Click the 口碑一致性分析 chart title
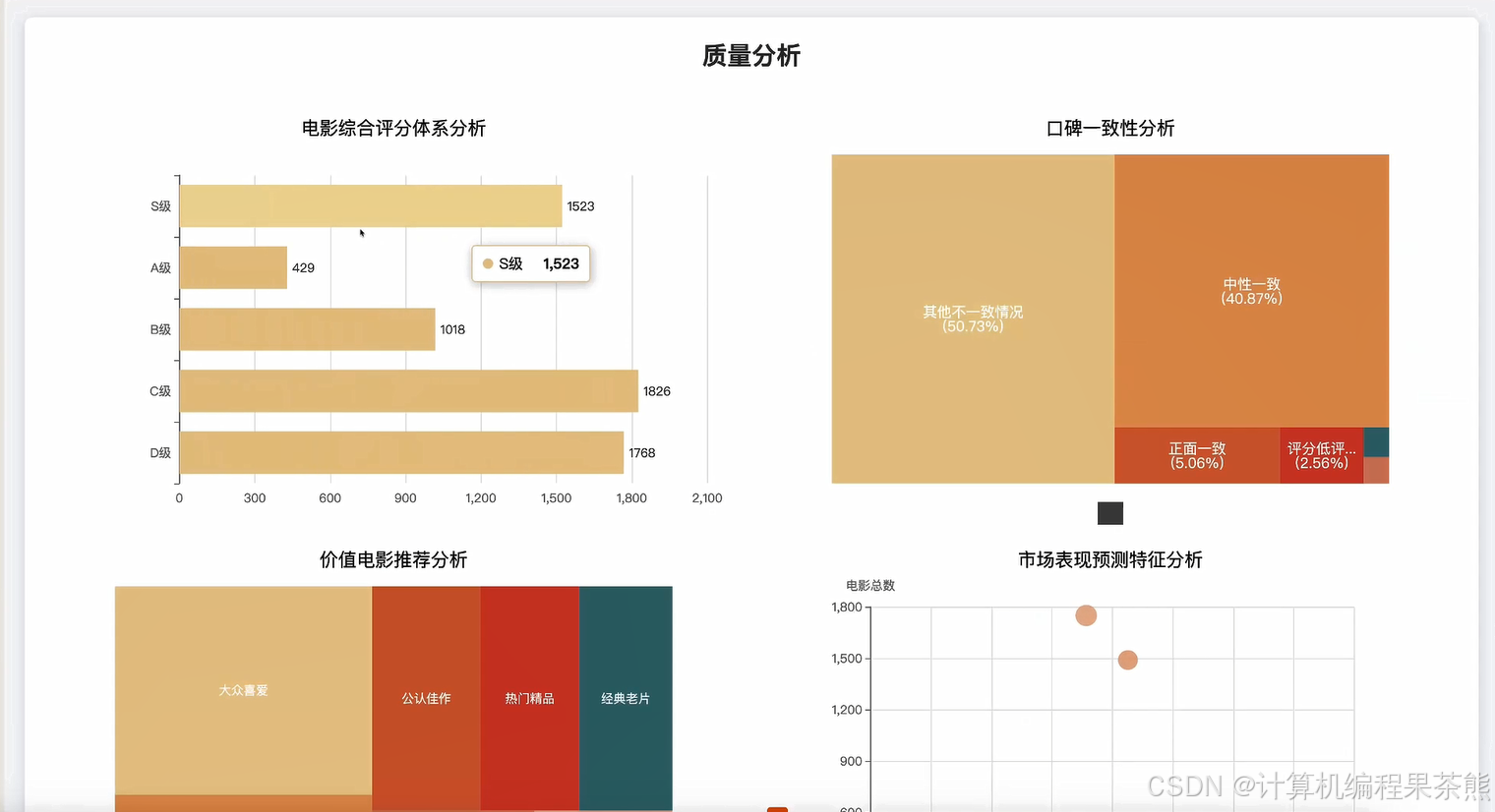This screenshot has height=812, width=1495. [1110, 128]
